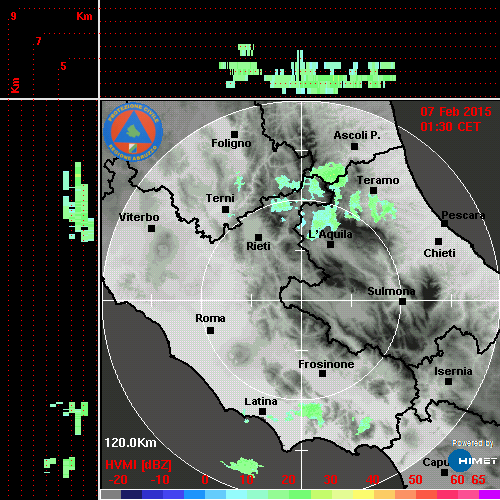Image resolution: width=500 pixels, height=500 pixels.
Task: Click the Terni label
Action: click(220, 198)
